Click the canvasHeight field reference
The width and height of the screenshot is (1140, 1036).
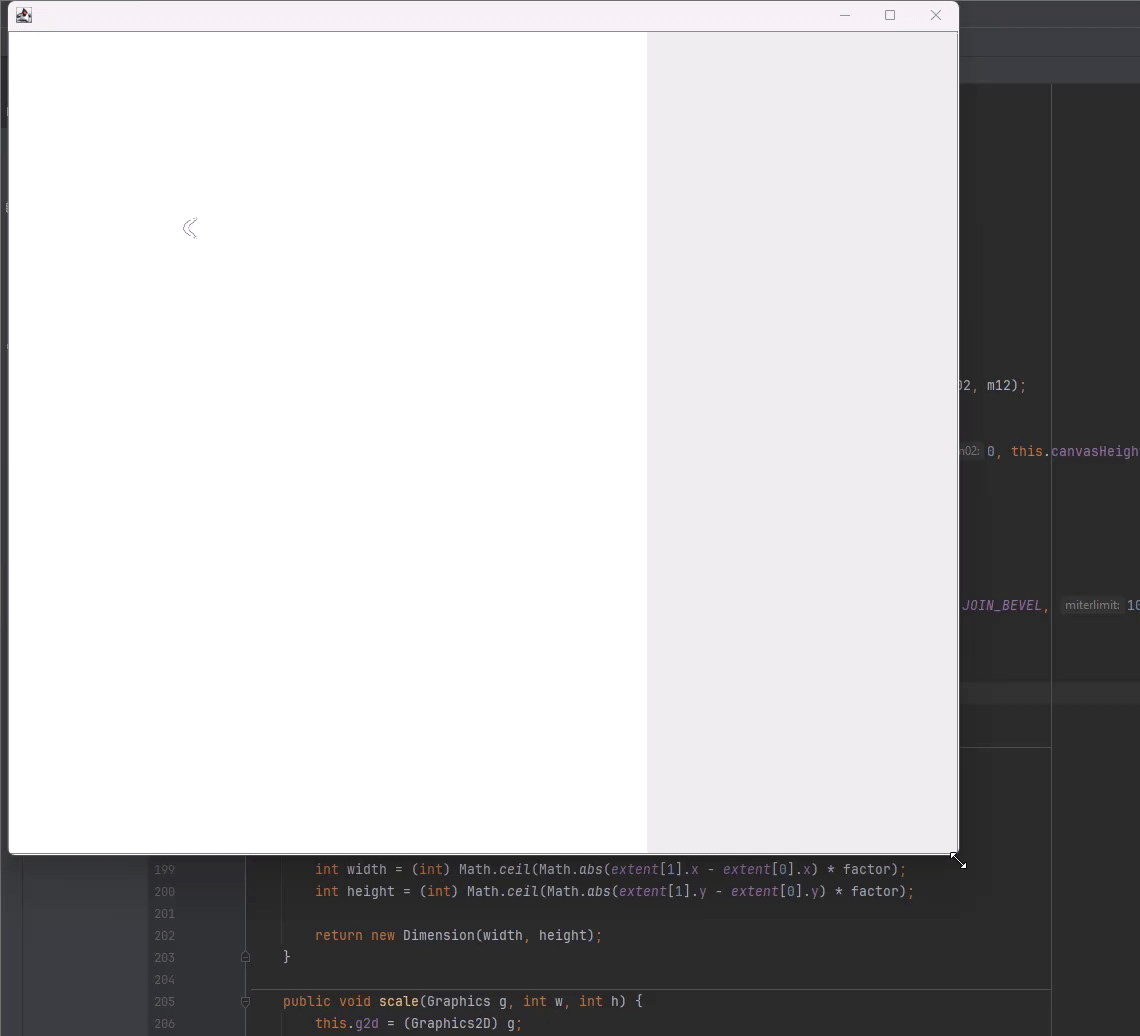pos(1094,451)
